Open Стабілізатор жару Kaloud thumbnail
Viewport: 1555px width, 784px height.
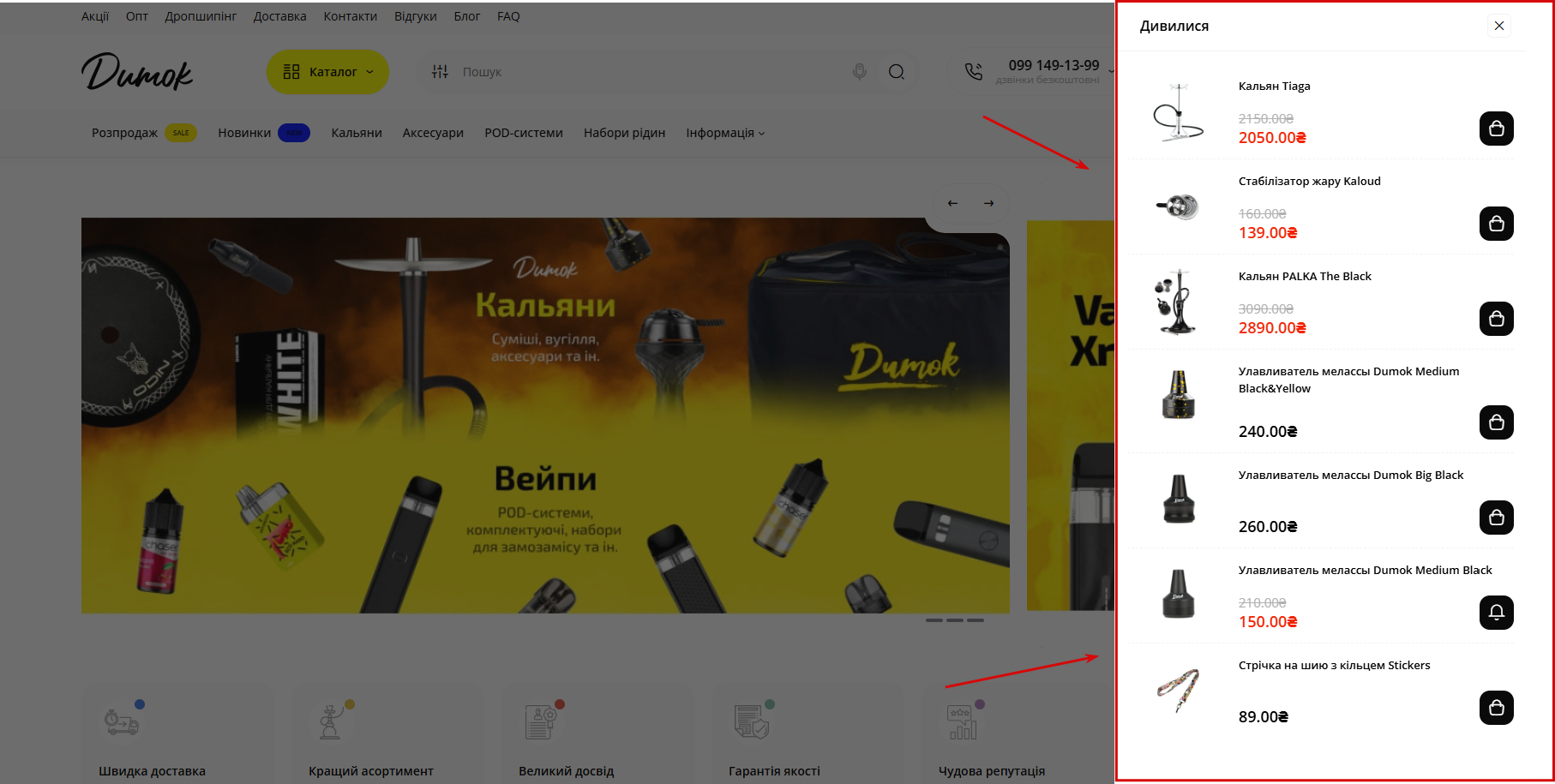point(1179,206)
